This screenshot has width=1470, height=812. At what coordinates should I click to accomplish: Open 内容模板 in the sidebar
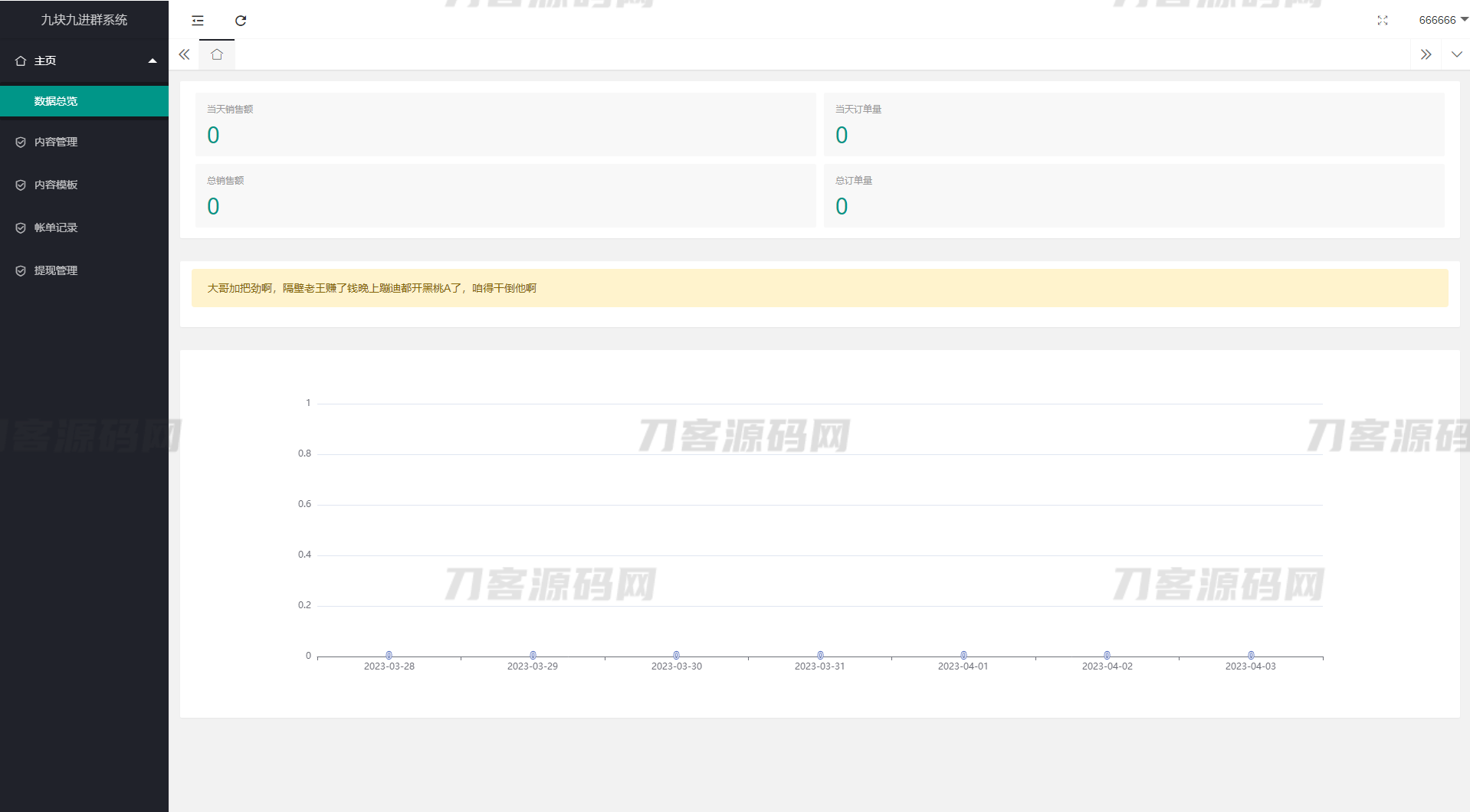pyautogui.click(x=56, y=185)
